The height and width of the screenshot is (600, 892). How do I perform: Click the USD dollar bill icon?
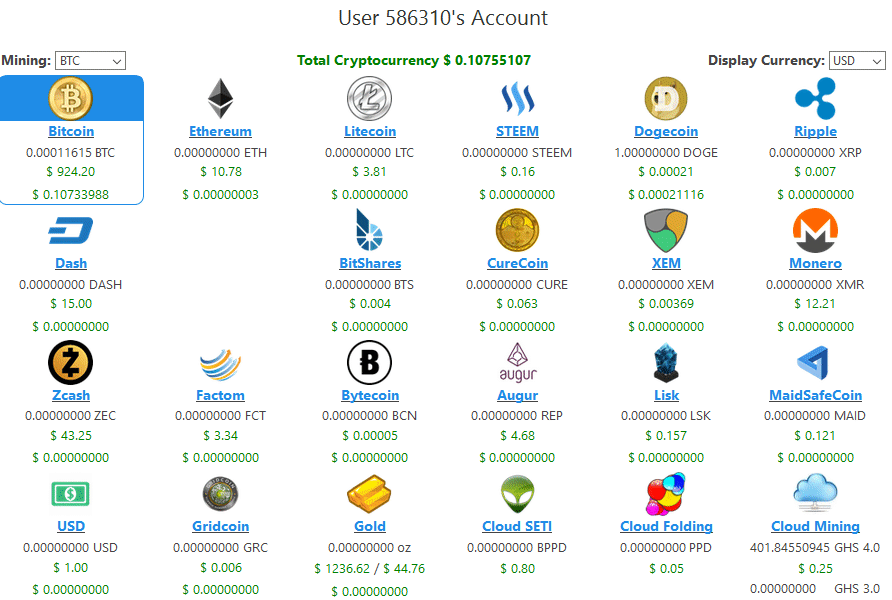(x=71, y=494)
